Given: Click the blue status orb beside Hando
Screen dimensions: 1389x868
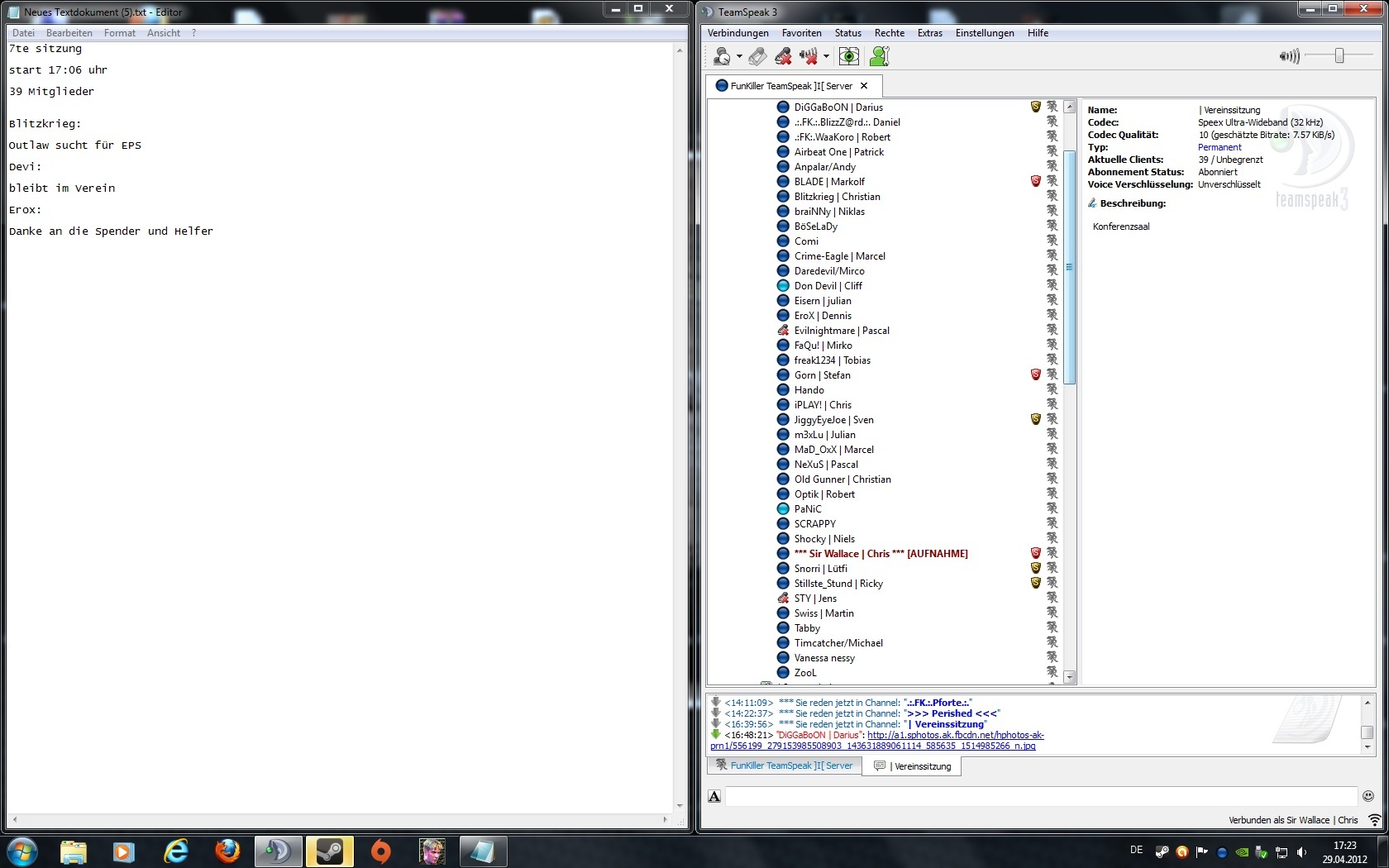Looking at the screenshot, I should (x=783, y=390).
